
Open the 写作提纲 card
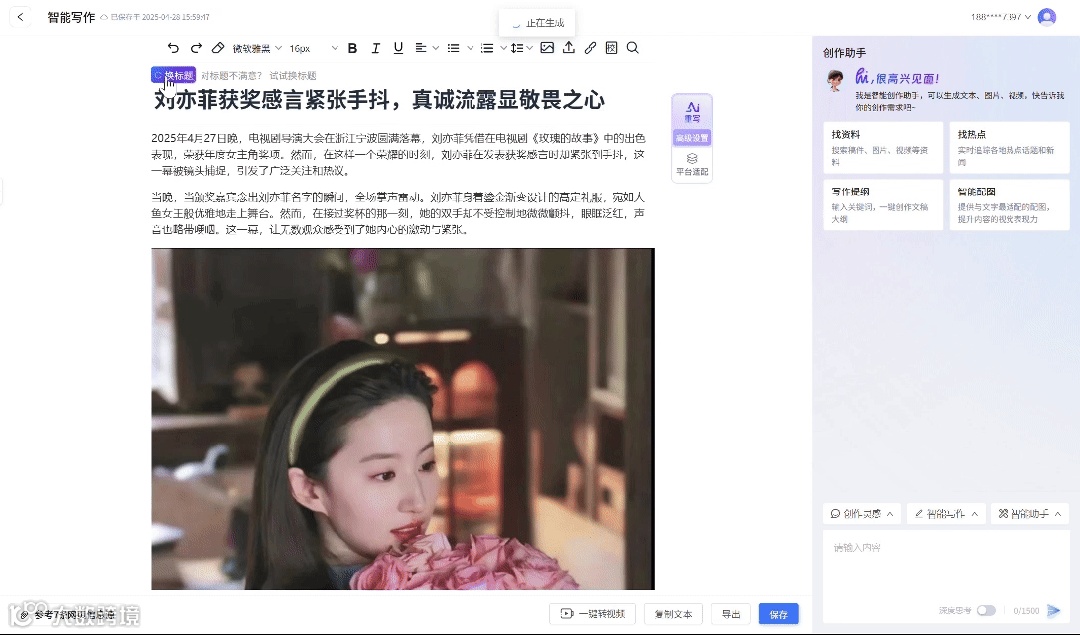coord(883,205)
